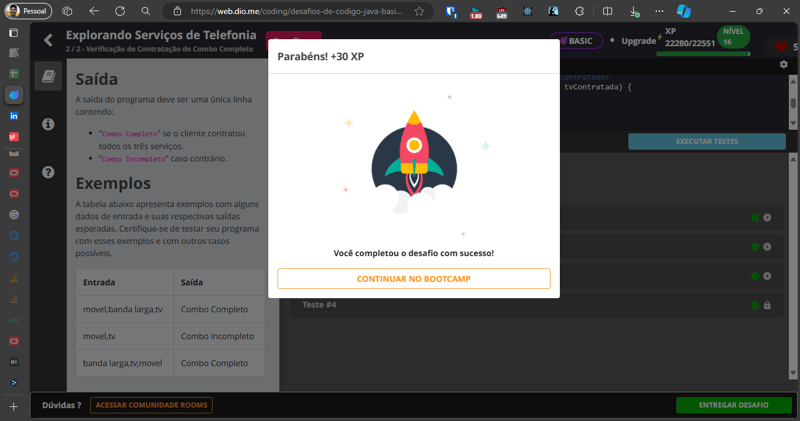This screenshot has width=800, height=421.
Task: Click Entregar Desafio button
Action: [734, 405]
